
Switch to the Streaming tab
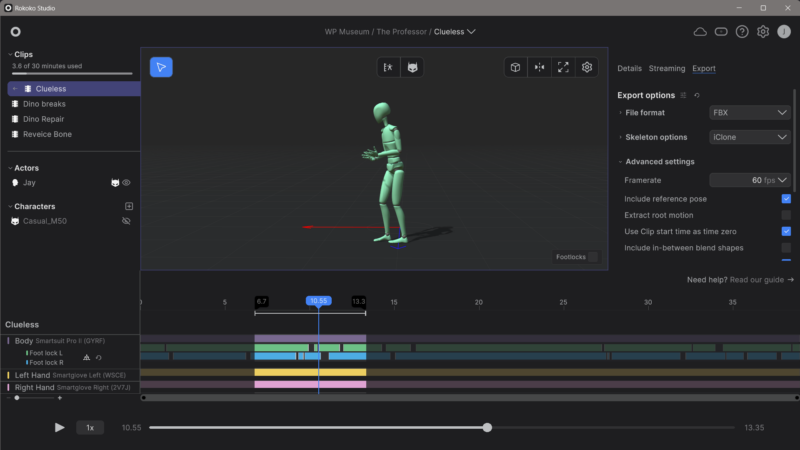(x=667, y=69)
